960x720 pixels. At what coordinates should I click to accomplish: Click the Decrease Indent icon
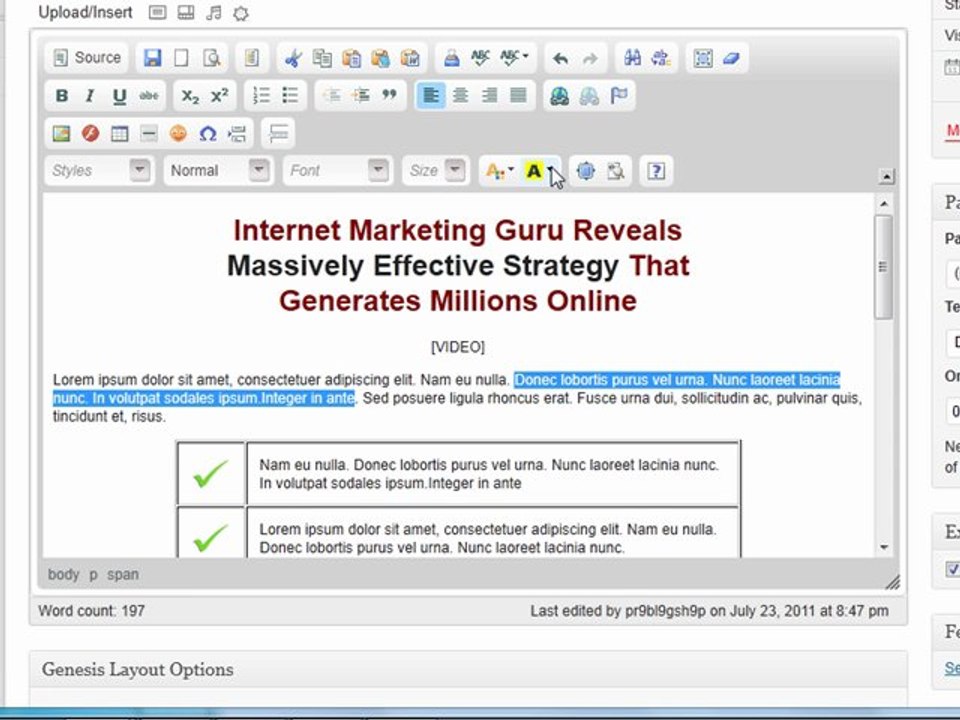tap(332, 96)
